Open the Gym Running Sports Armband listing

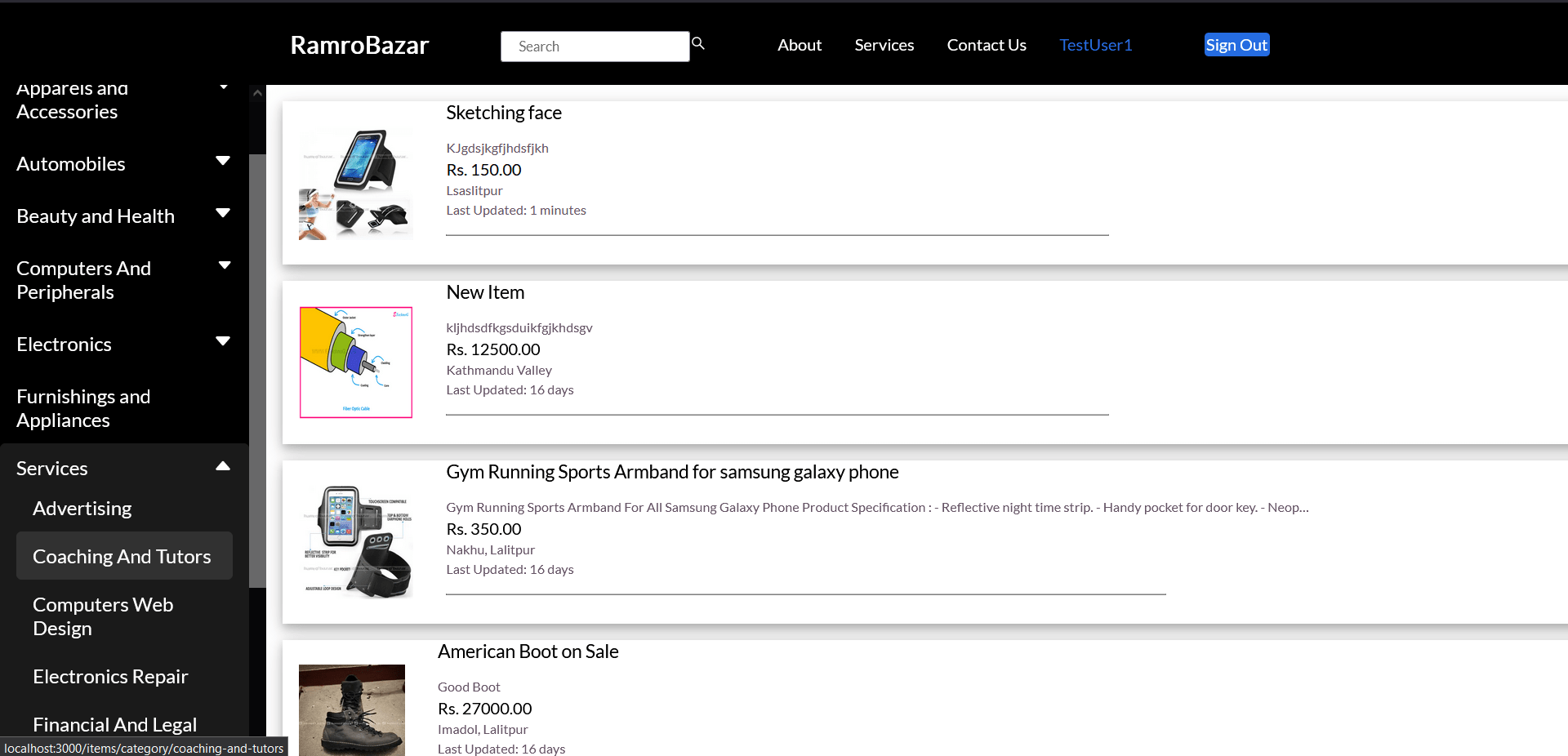[x=672, y=472]
